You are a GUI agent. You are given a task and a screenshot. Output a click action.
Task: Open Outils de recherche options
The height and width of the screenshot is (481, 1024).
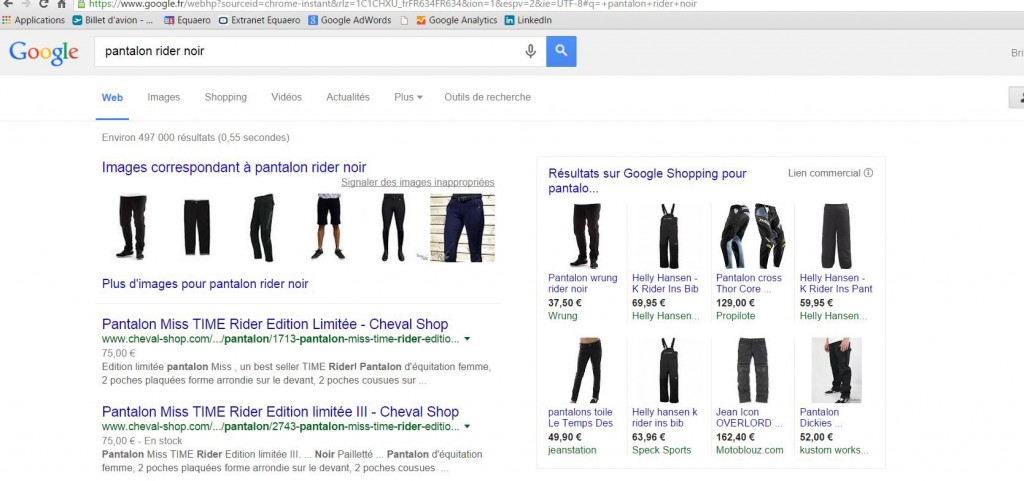(x=487, y=97)
